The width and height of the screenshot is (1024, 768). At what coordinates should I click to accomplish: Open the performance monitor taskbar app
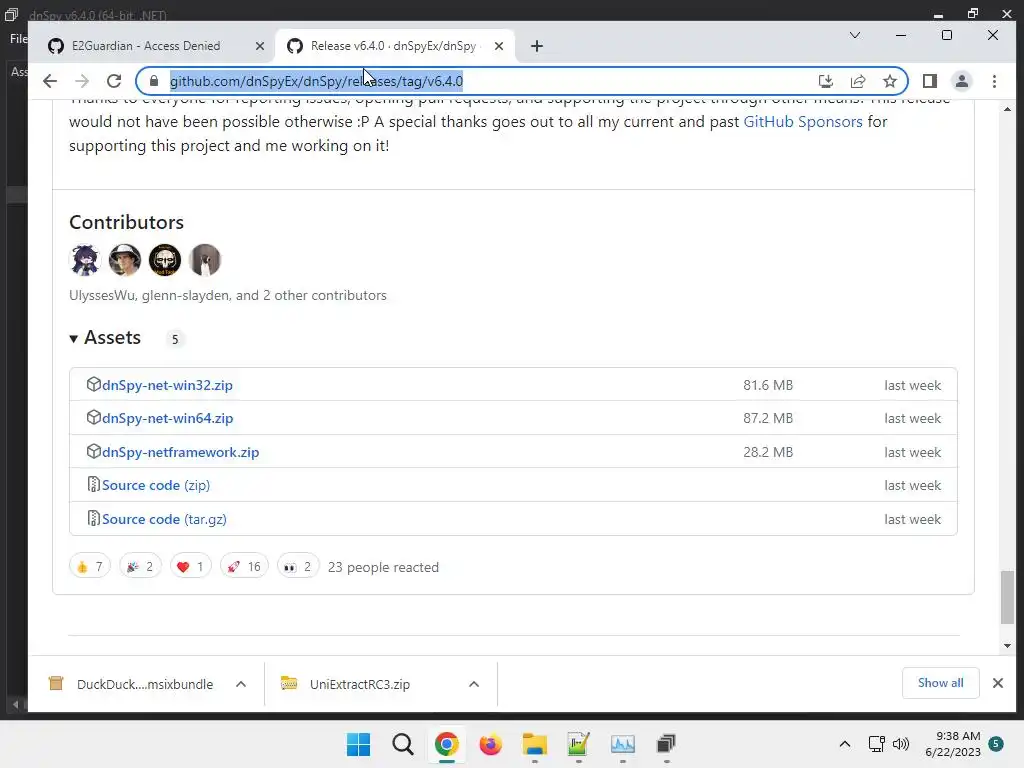[622, 744]
